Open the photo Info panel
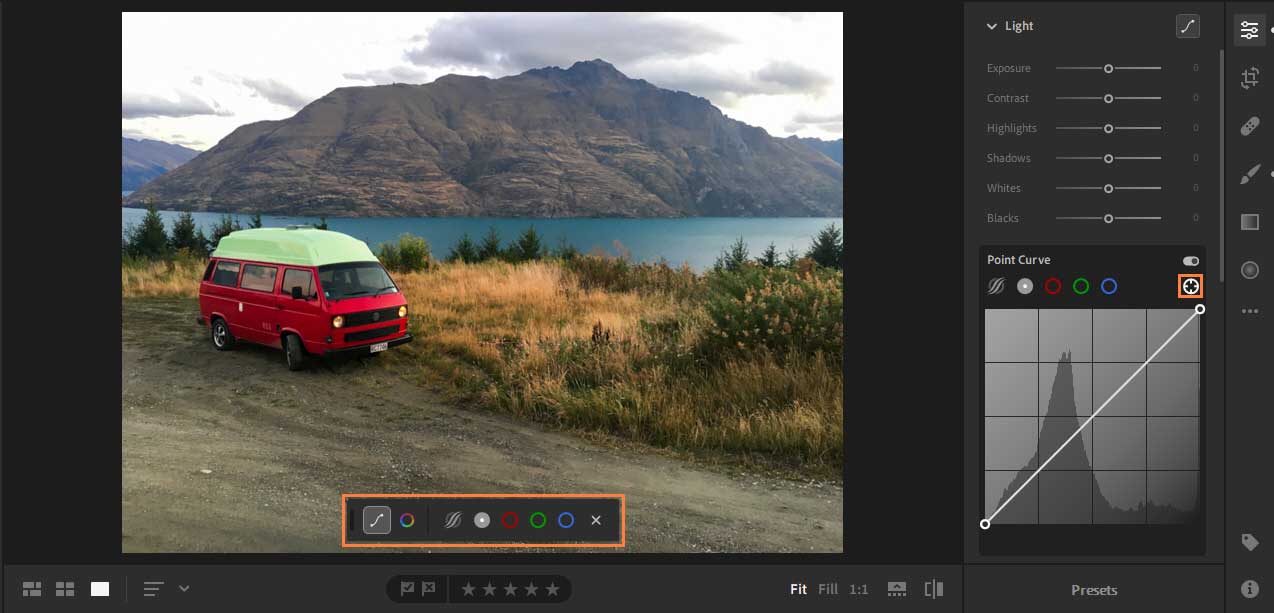Viewport: 1274px width, 613px height. [1249, 589]
